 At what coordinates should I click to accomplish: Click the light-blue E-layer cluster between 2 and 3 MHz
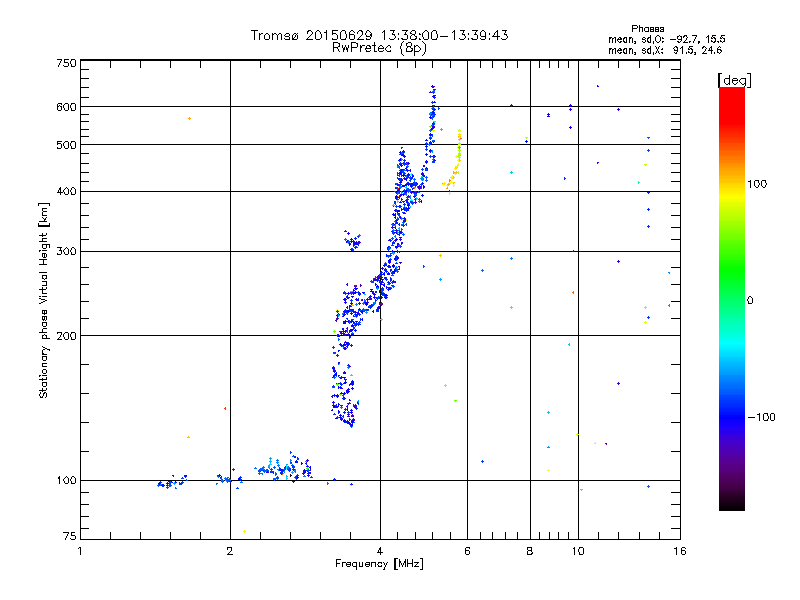pos(285,468)
